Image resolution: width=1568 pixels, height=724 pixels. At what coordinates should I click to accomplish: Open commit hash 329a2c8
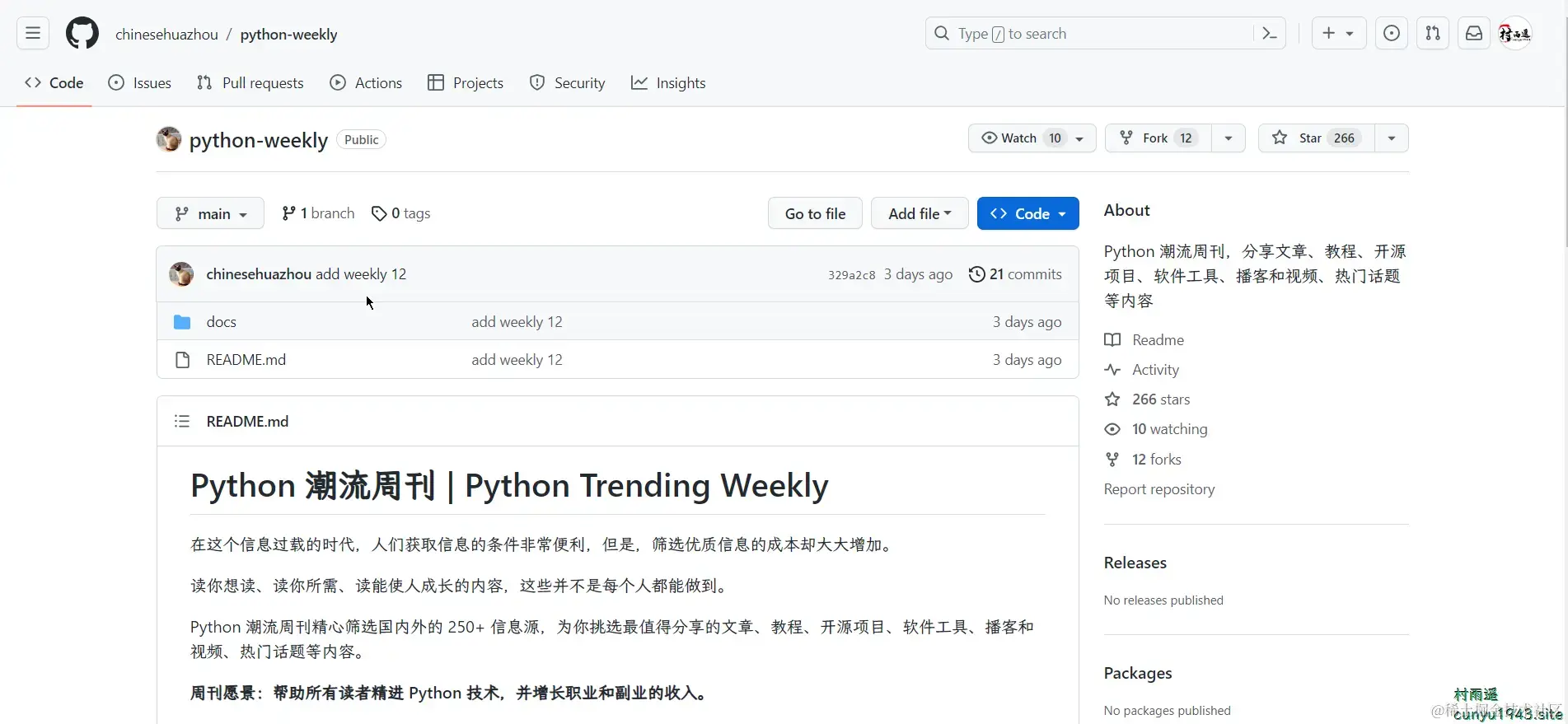pyautogui.click(x=852, y=275)
